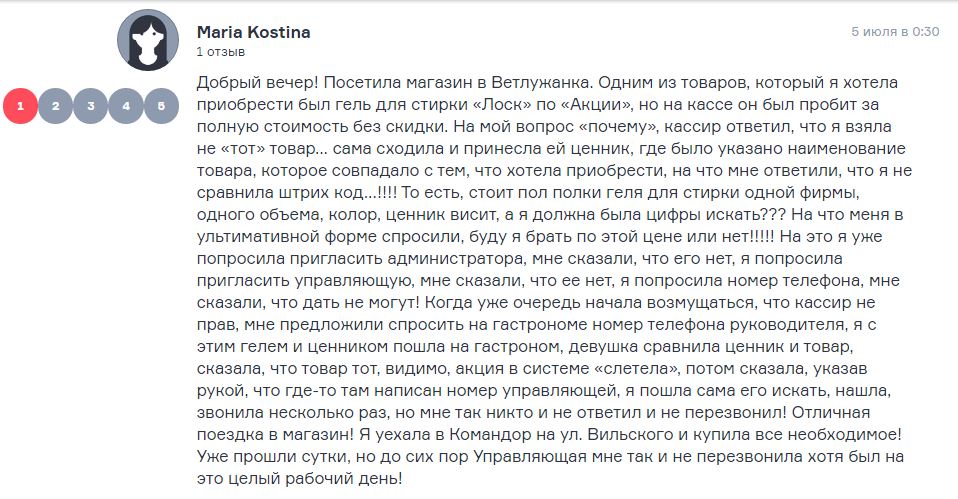This screenshot has height=499, width=958.
Task: Open the "1 отзыв" review count
Action: (x=221, y=52)
